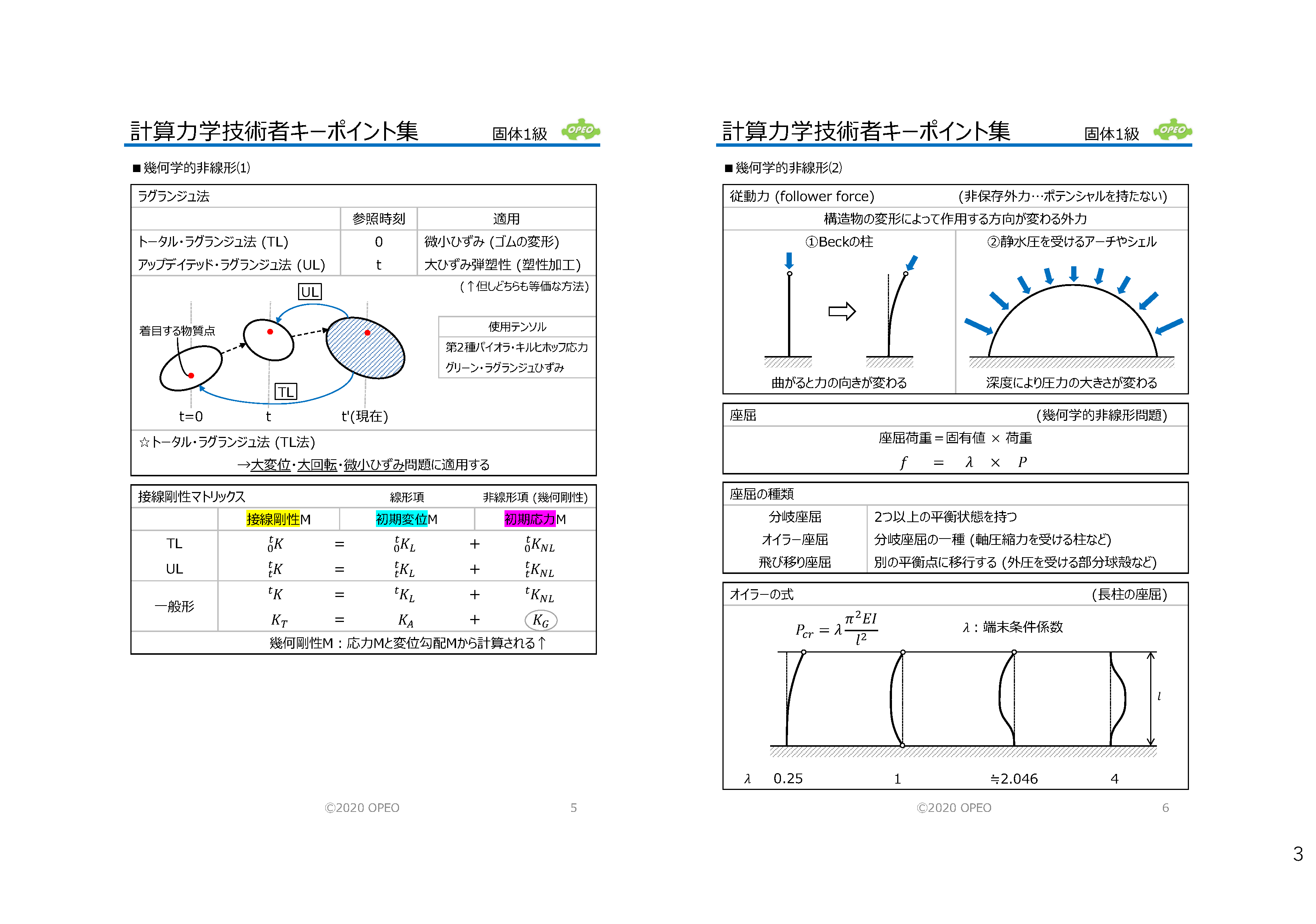This screenshot has height=924, width=1316.
Task: Click the 飛び移り座屈 row label
Action: (x=795, y=562)
